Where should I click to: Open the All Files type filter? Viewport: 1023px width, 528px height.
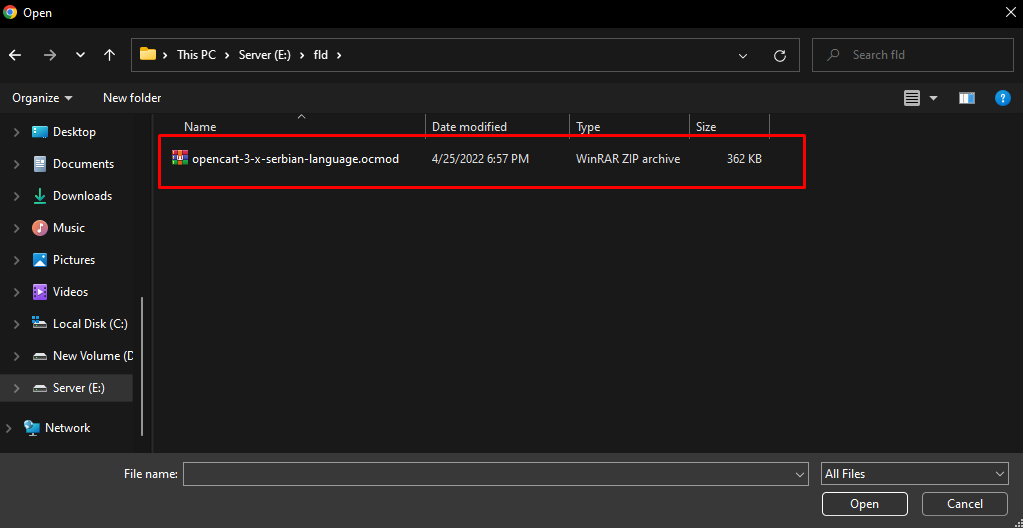pyautogui.click(x=915, y=474)
